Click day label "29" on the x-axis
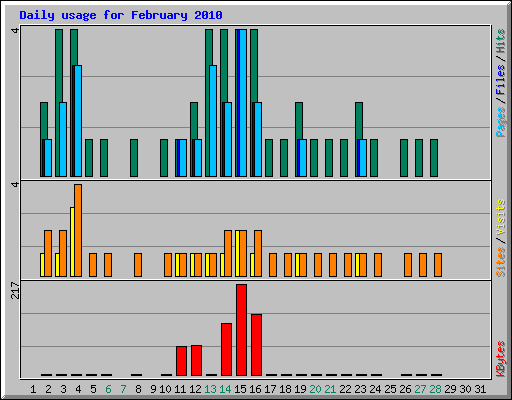 tap(450, 389)
